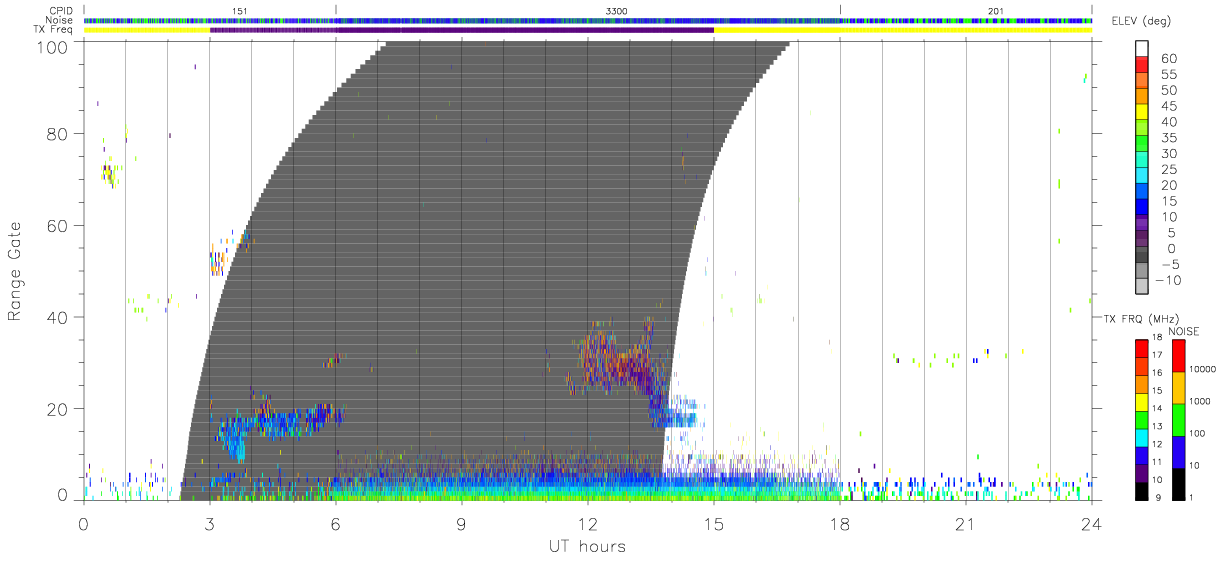Click '55' in the ELEV legend

point(1171,75)
